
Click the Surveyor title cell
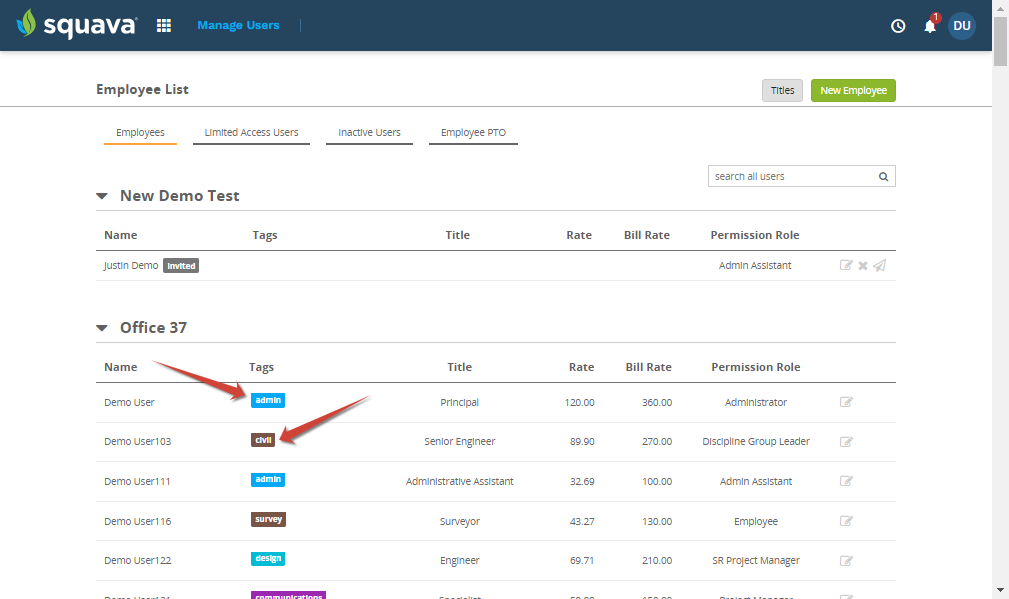coord(459,521)
